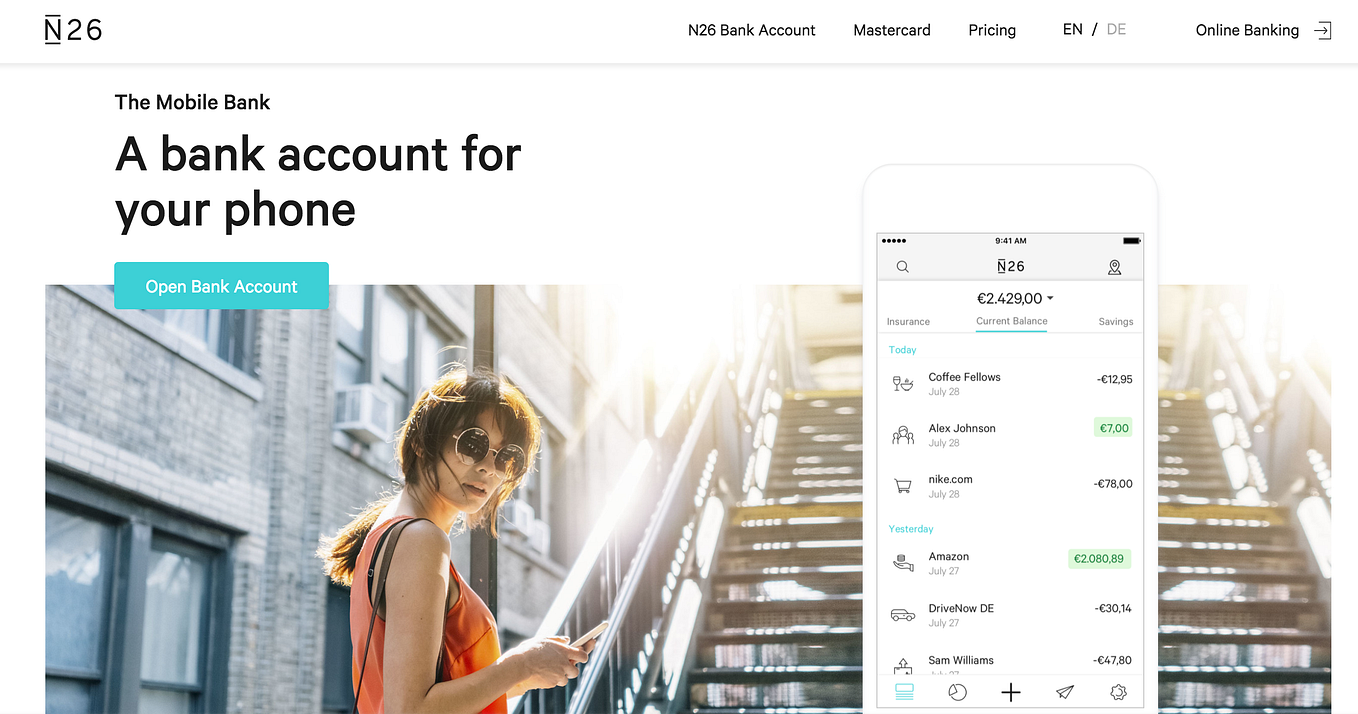Tap the location pin icon in phone
1358x714 pixels.
coord(1114,267)
